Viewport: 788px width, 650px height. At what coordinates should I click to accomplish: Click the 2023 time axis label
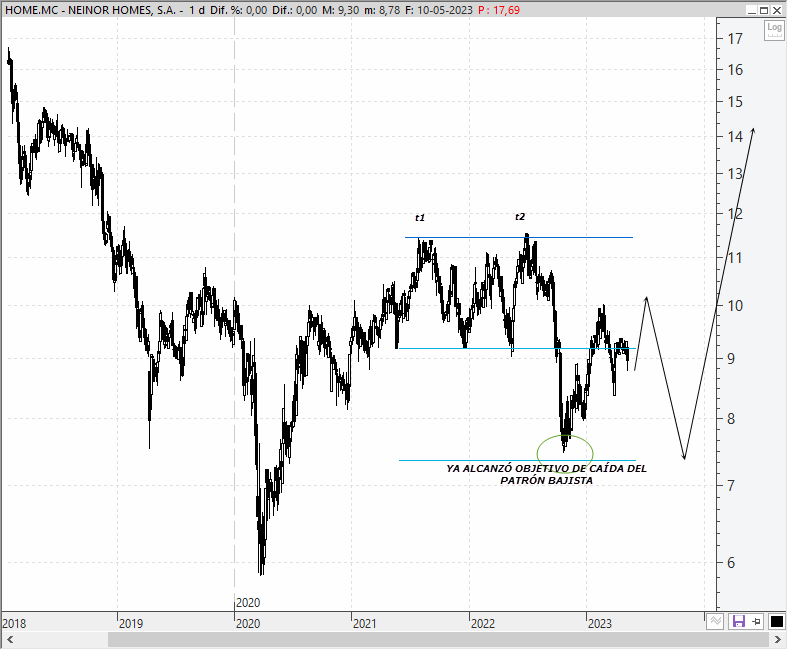(600, 623)
